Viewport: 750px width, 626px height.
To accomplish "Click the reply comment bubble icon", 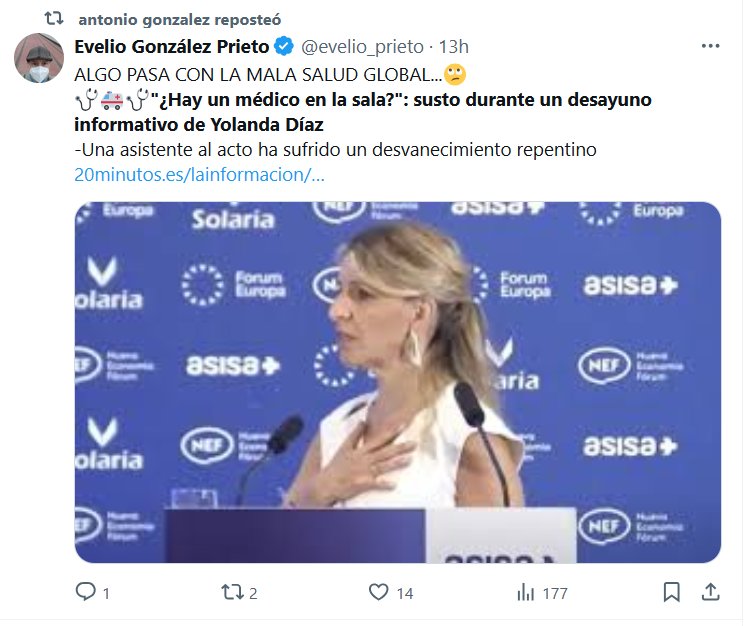I will (86, 592).
